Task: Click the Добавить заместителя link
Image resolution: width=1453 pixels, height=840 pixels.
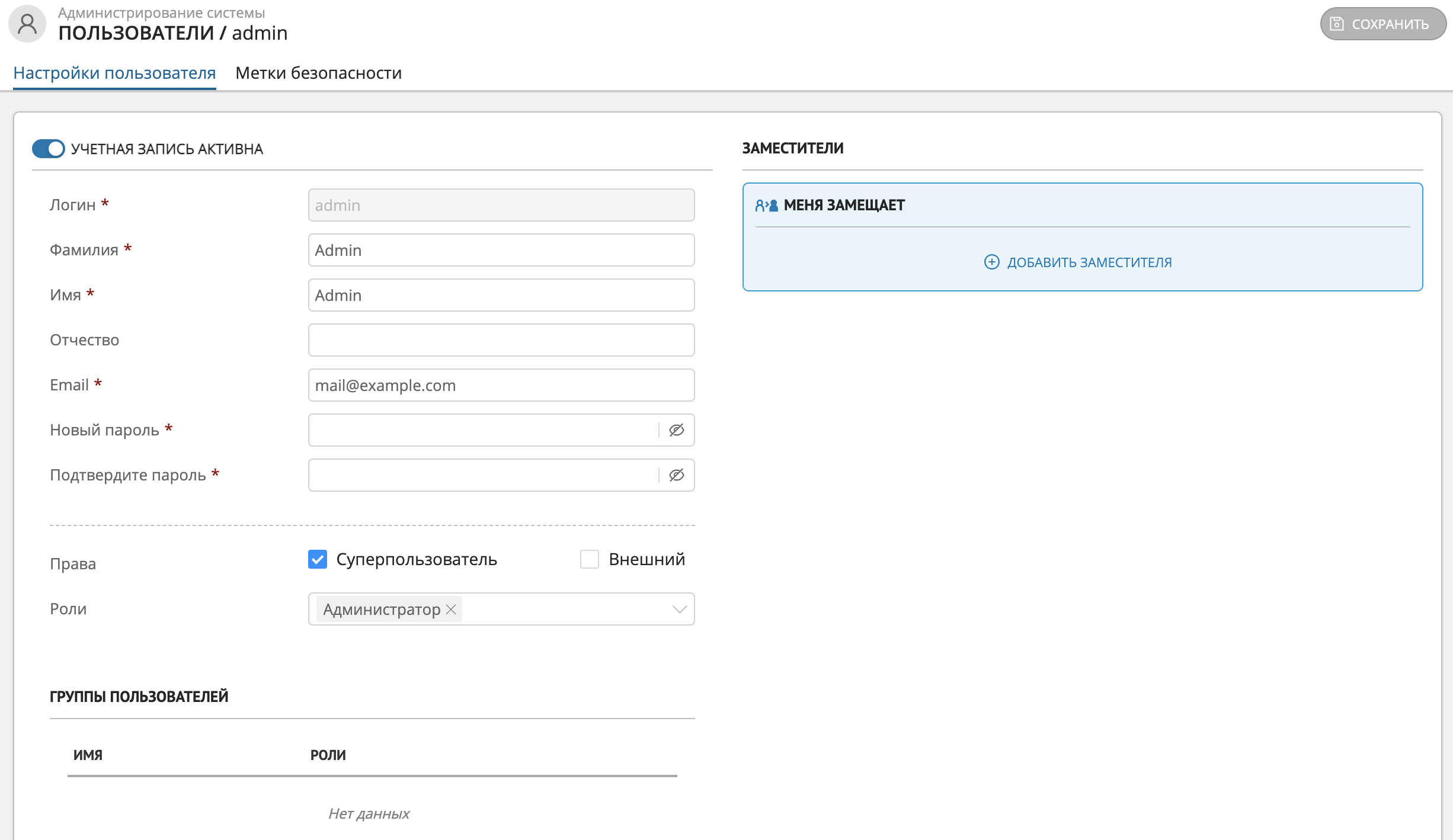Action: pos(1089,262)
